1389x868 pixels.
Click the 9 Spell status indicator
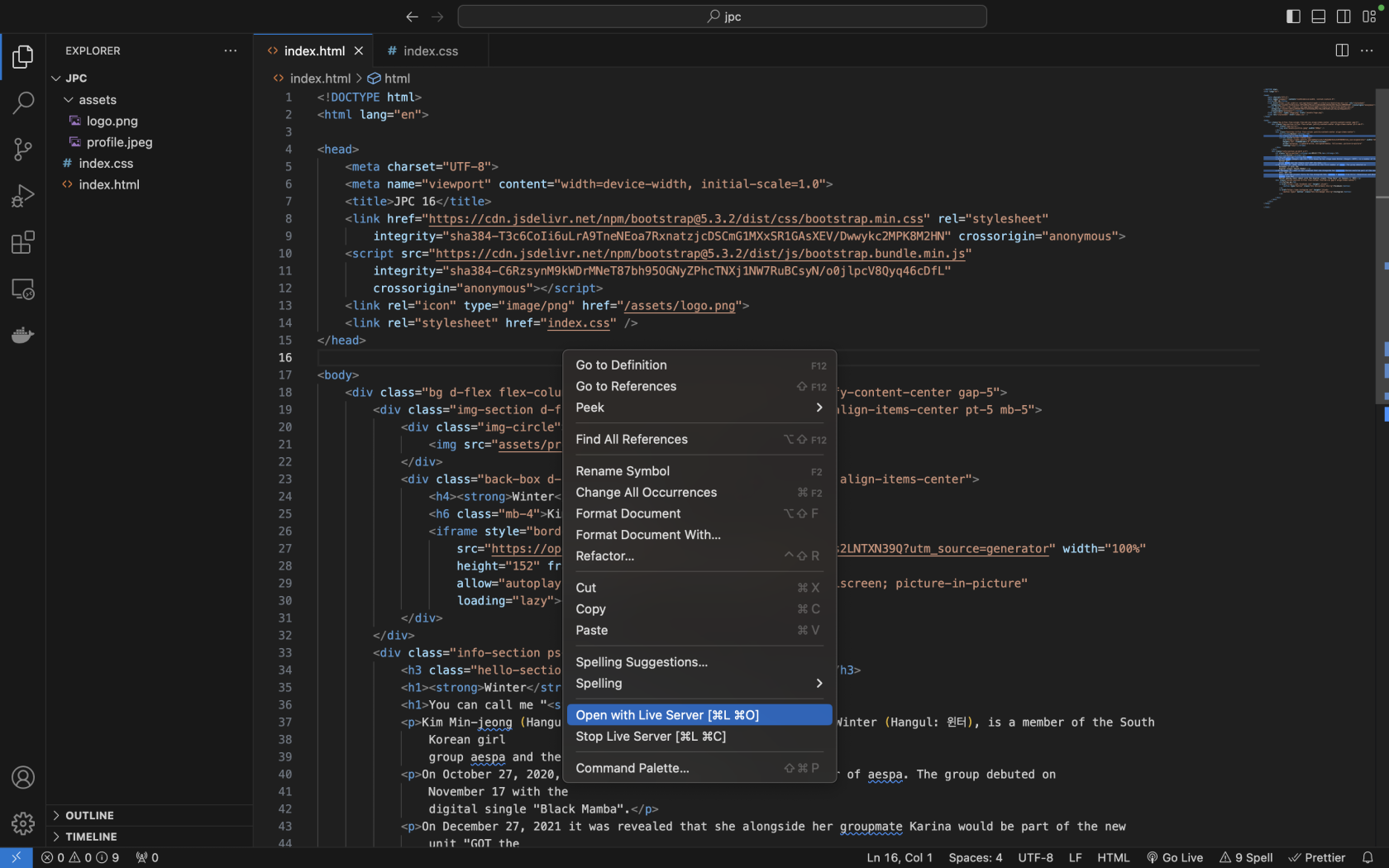(1246, 857)
